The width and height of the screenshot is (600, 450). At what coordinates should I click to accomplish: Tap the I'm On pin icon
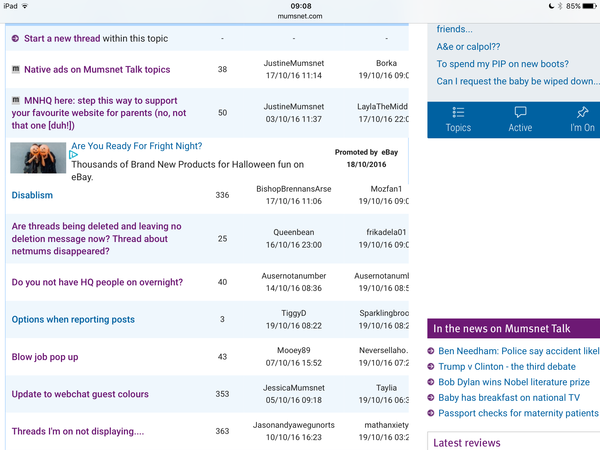[582, 112]
